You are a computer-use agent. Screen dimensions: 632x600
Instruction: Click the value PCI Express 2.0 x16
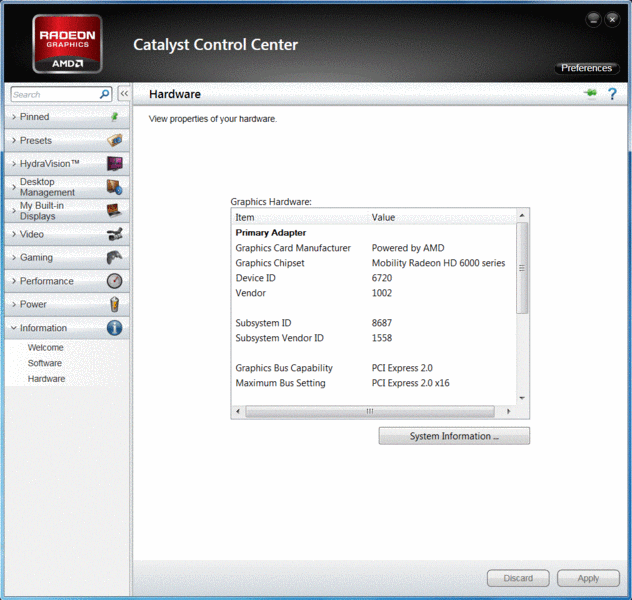[410, 383]
